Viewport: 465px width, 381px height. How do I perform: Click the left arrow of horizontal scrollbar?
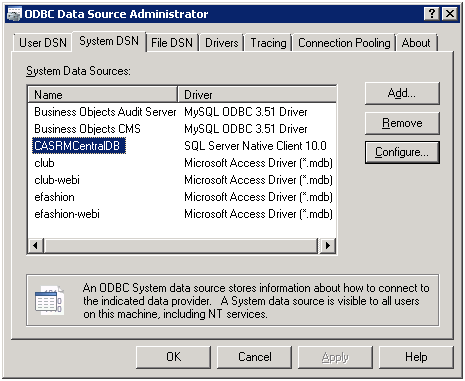(x=35, y=246)
